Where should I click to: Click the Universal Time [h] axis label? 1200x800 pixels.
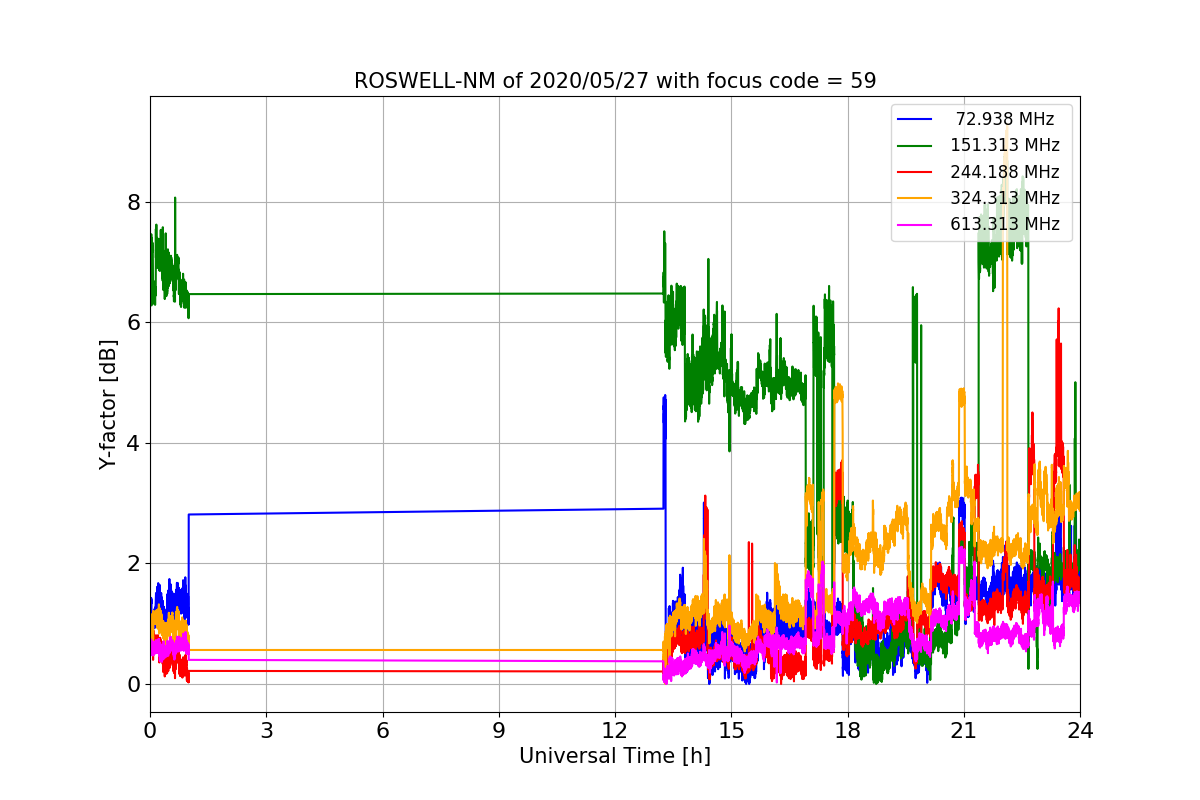click(615, 756)
